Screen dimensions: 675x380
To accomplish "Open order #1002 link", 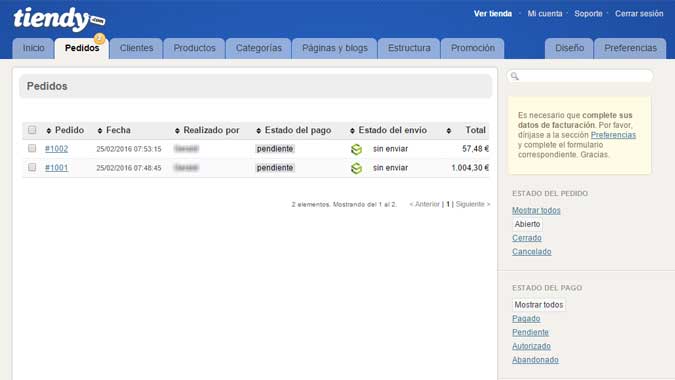I will [x=56, y=149].
